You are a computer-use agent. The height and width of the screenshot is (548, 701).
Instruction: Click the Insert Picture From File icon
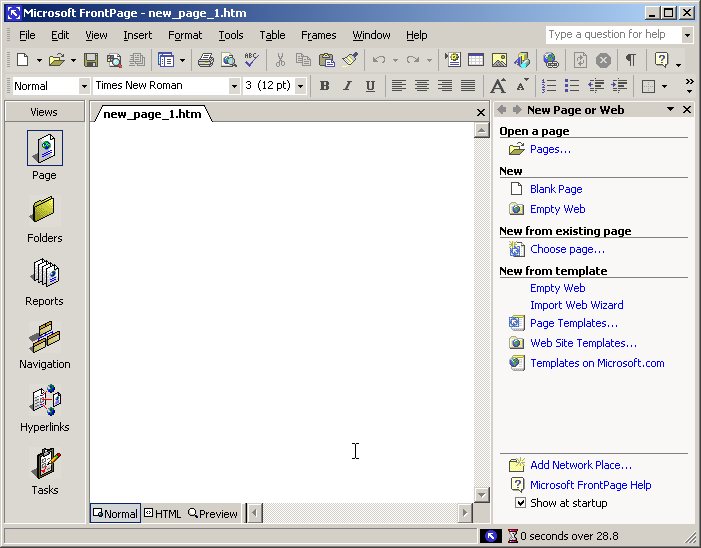click(x=499, y=59)
